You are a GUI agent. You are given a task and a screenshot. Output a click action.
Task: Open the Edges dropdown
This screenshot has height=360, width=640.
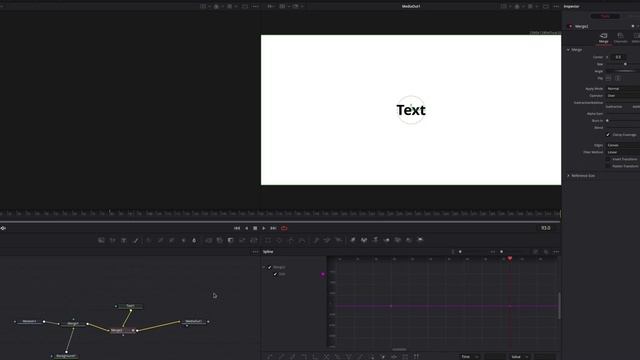[x=623, y=145]
